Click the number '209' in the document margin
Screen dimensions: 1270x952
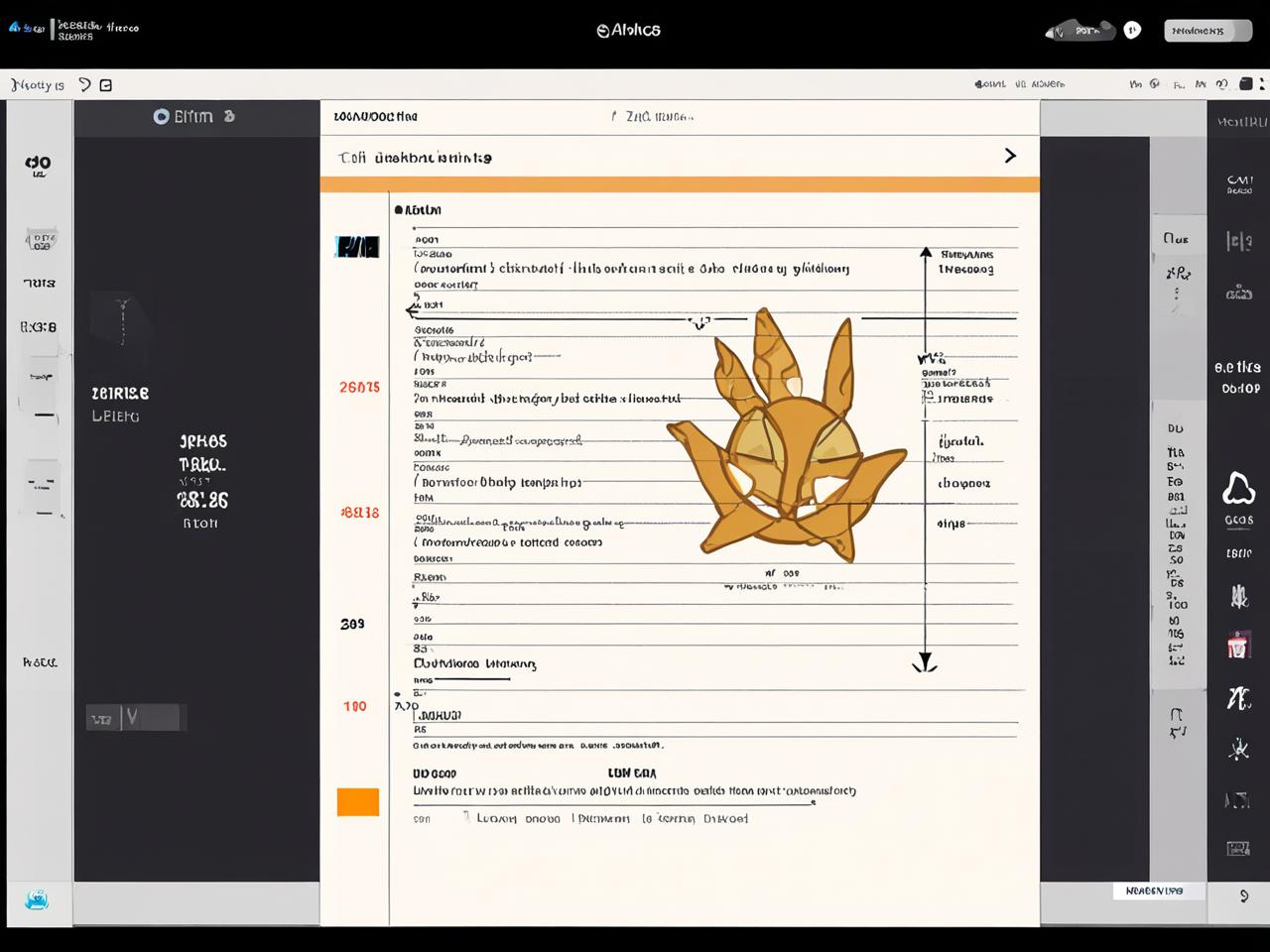(x=352, y=624)
